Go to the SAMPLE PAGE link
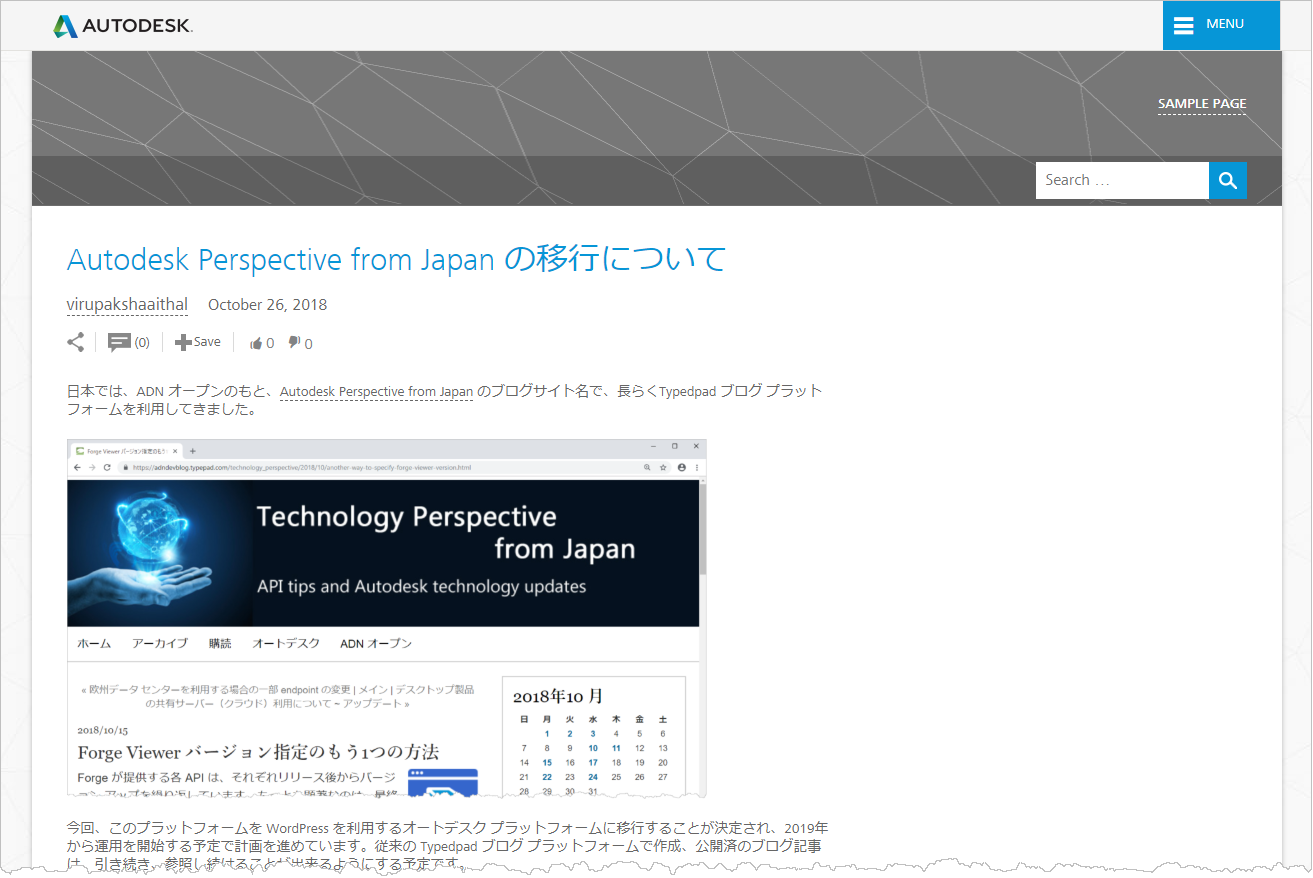 click(1202, 104)
